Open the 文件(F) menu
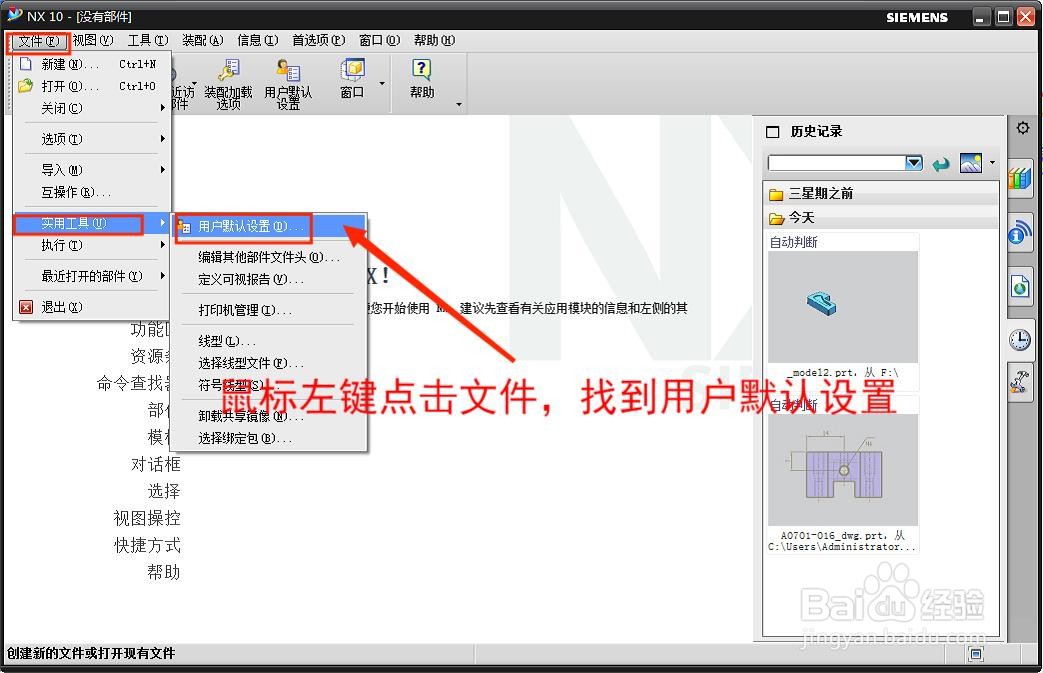1043x673 pixels. click(39, 41)
